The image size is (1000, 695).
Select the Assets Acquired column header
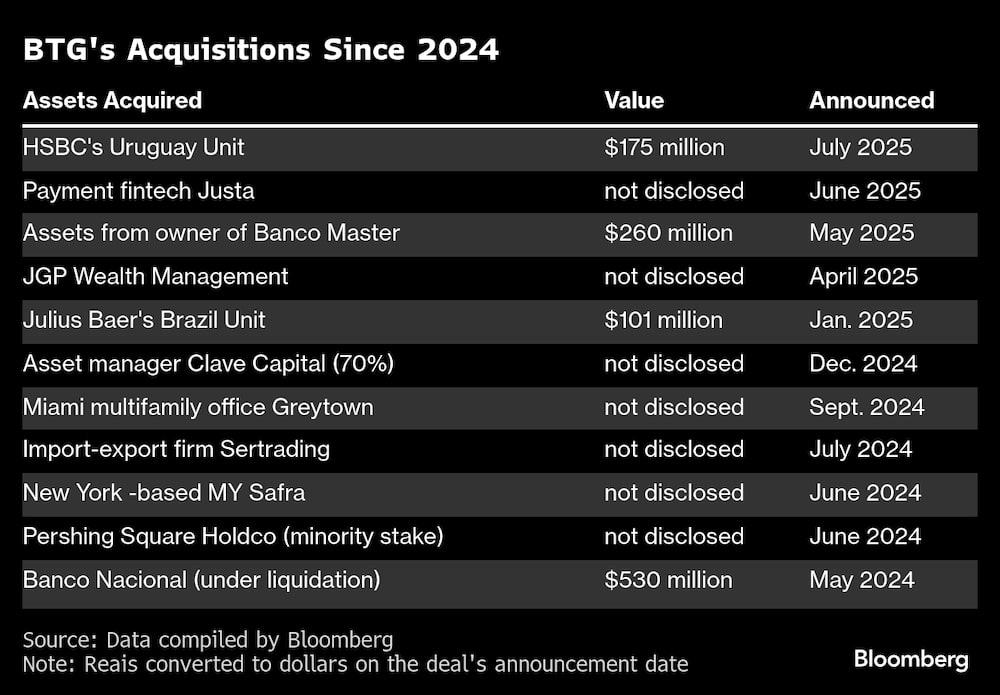(x=112, y=100)
